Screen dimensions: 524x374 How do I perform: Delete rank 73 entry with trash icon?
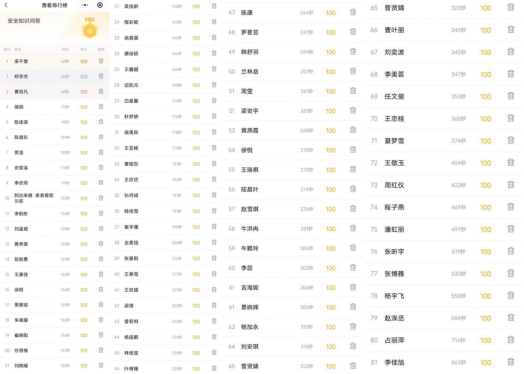click(x=511, y=185)
